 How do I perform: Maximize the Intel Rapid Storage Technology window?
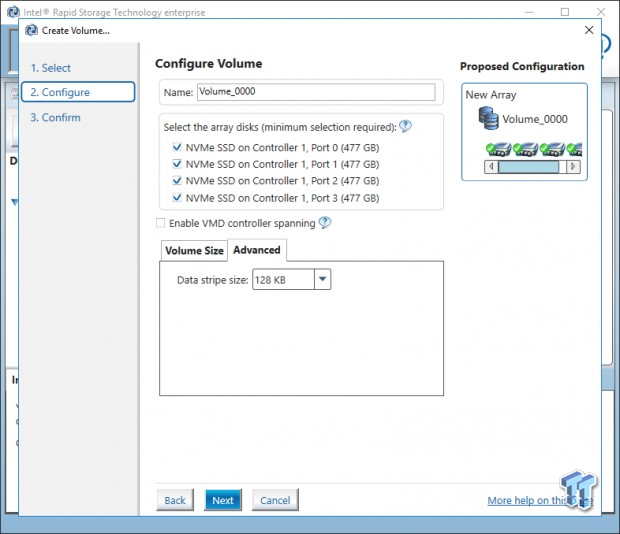pyautogui.click(x=565, y=12)
